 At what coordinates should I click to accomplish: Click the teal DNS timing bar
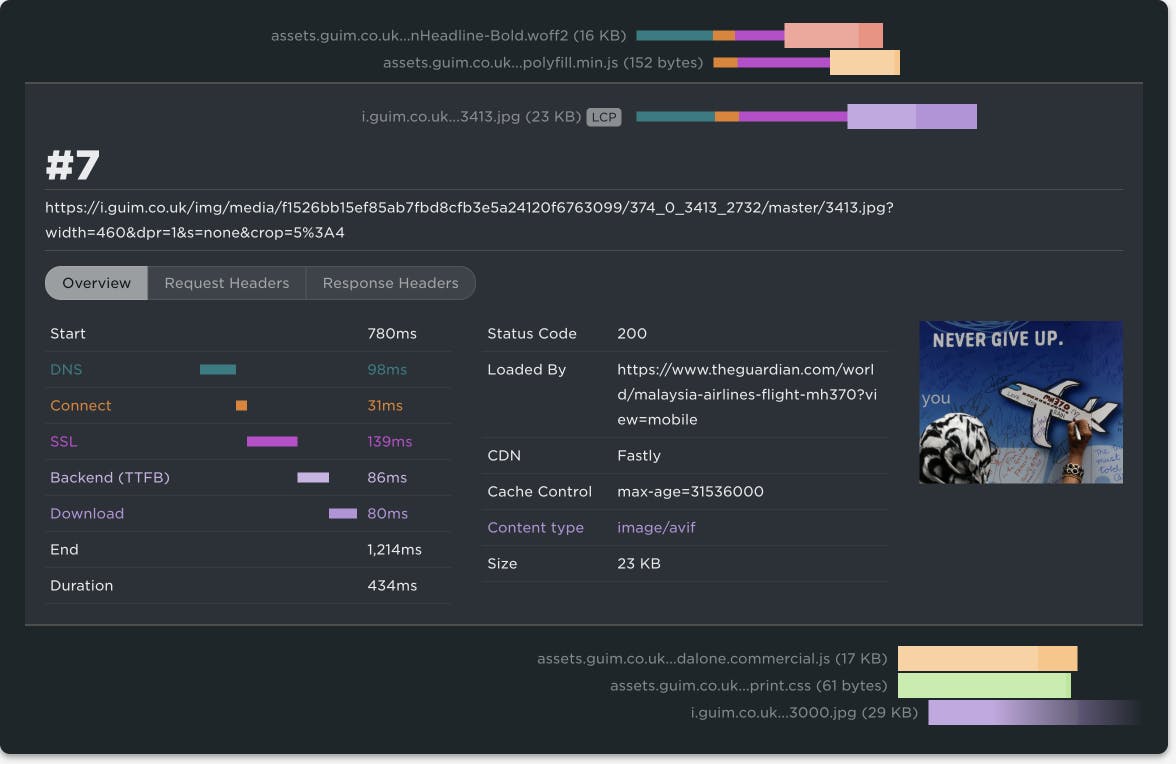(218, 369)
